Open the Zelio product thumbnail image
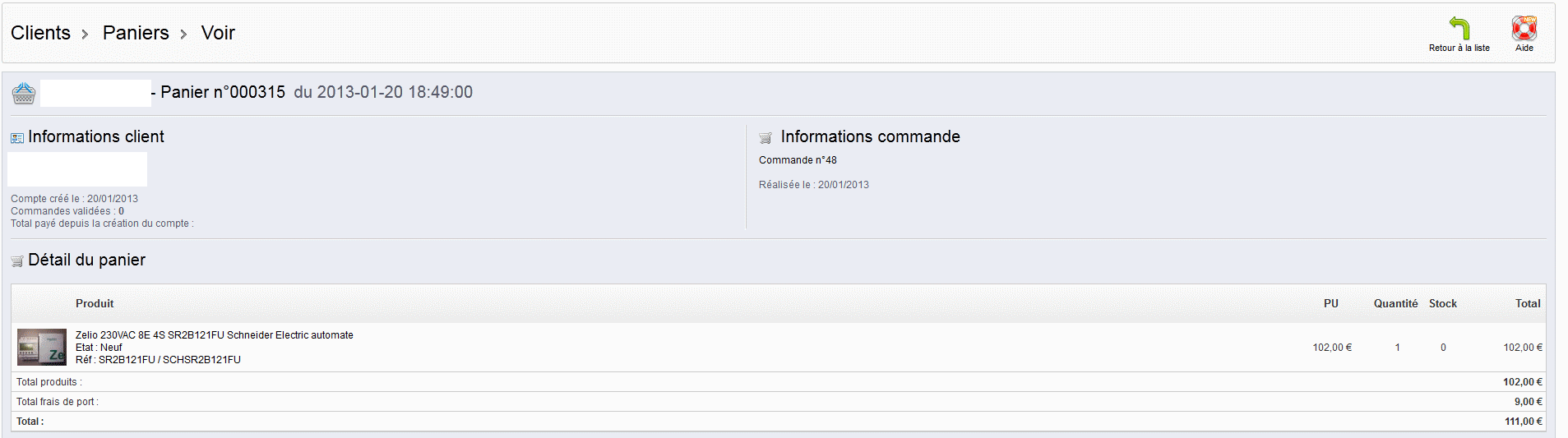Screen dimensions: 1568x438 click(42, 348)
